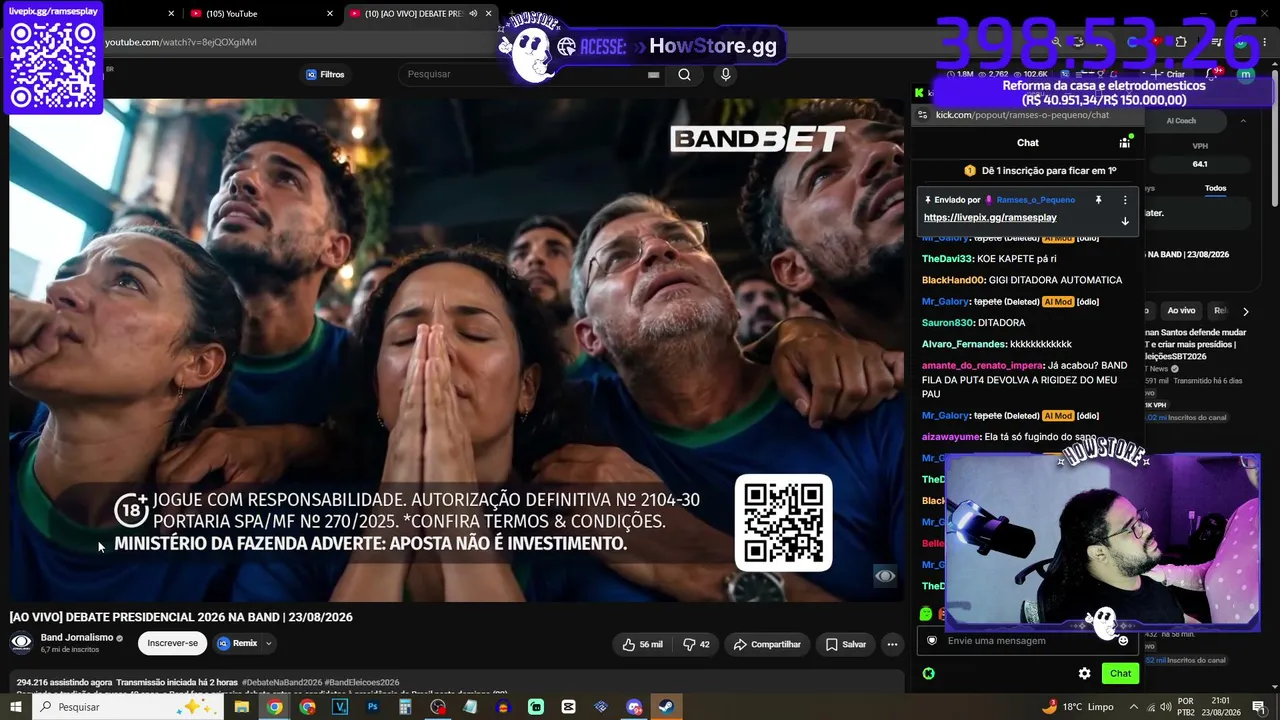Select the Todos tab in the background panel
This screenshot has width=1280, height=720.
click(1215, 188)
